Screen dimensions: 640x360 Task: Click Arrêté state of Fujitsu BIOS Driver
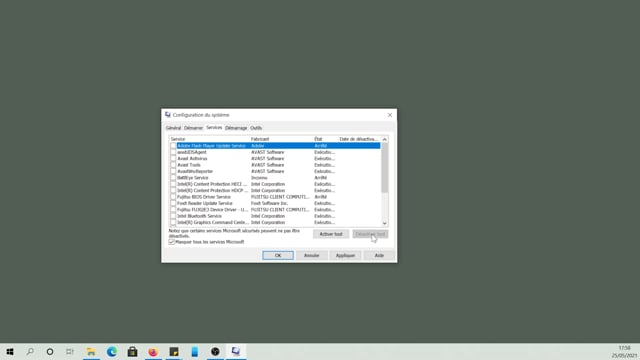click(320, 197)
